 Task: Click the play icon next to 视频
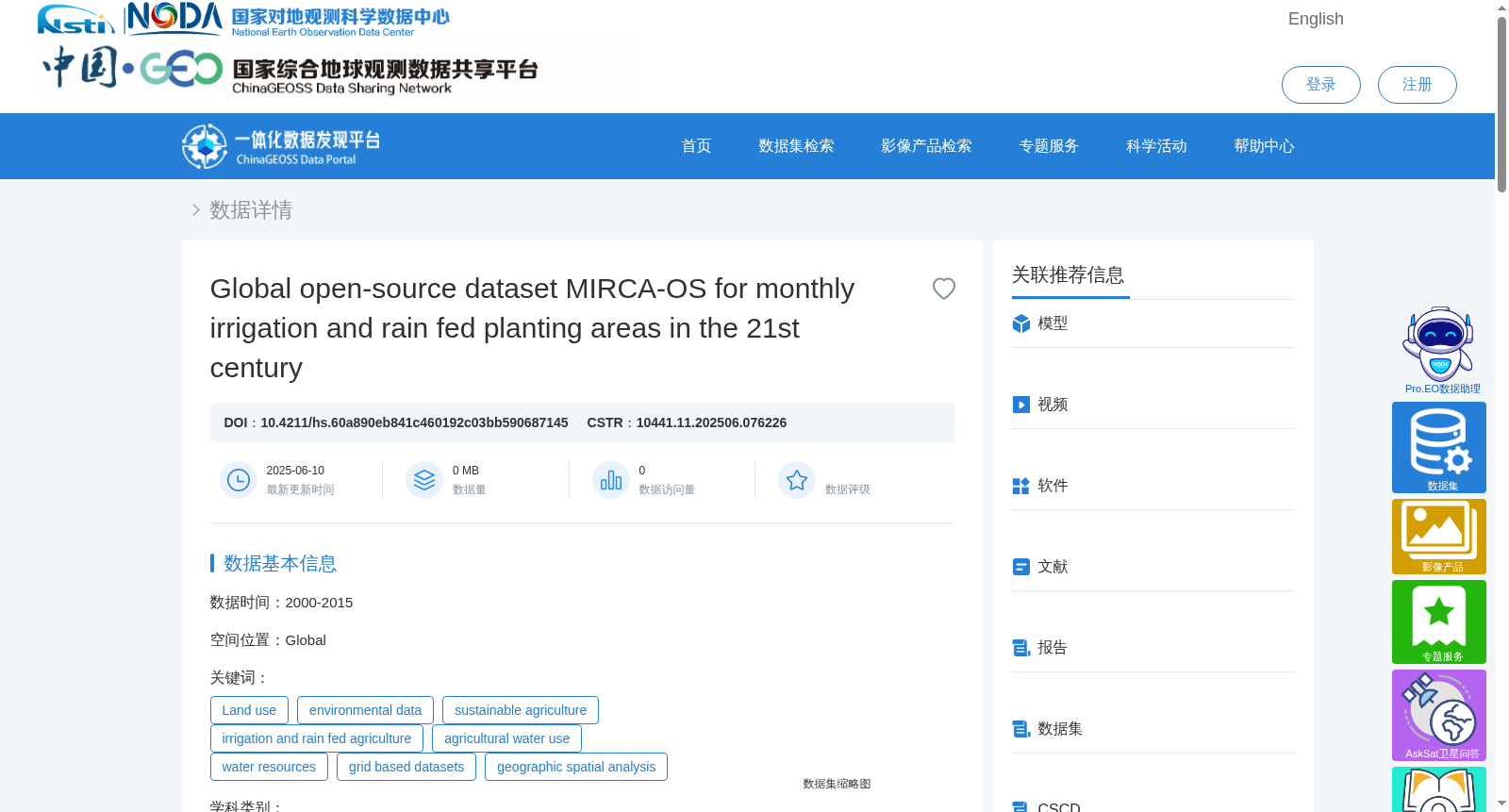click(1020, 405)
